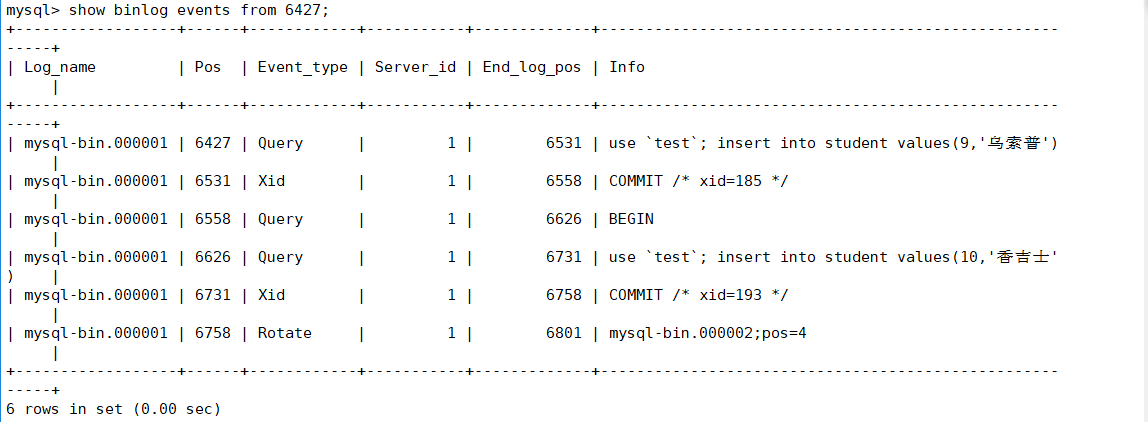
Task: Select the 'COMMIT /* xid=193 */' info text
Action: 699,295
